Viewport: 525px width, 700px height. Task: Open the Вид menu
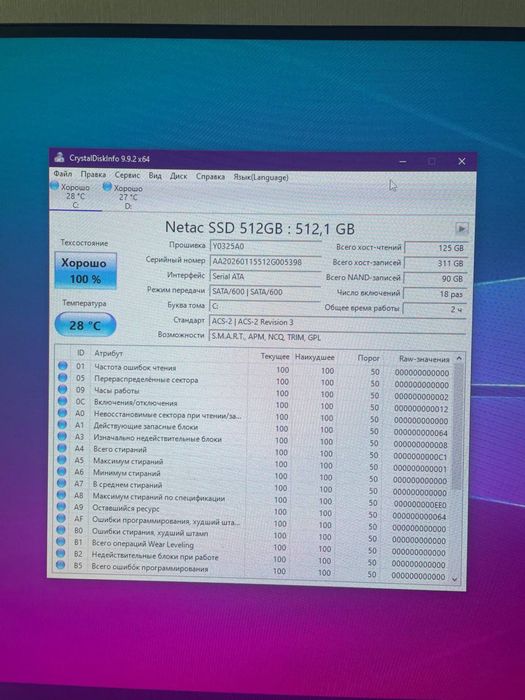155,175
